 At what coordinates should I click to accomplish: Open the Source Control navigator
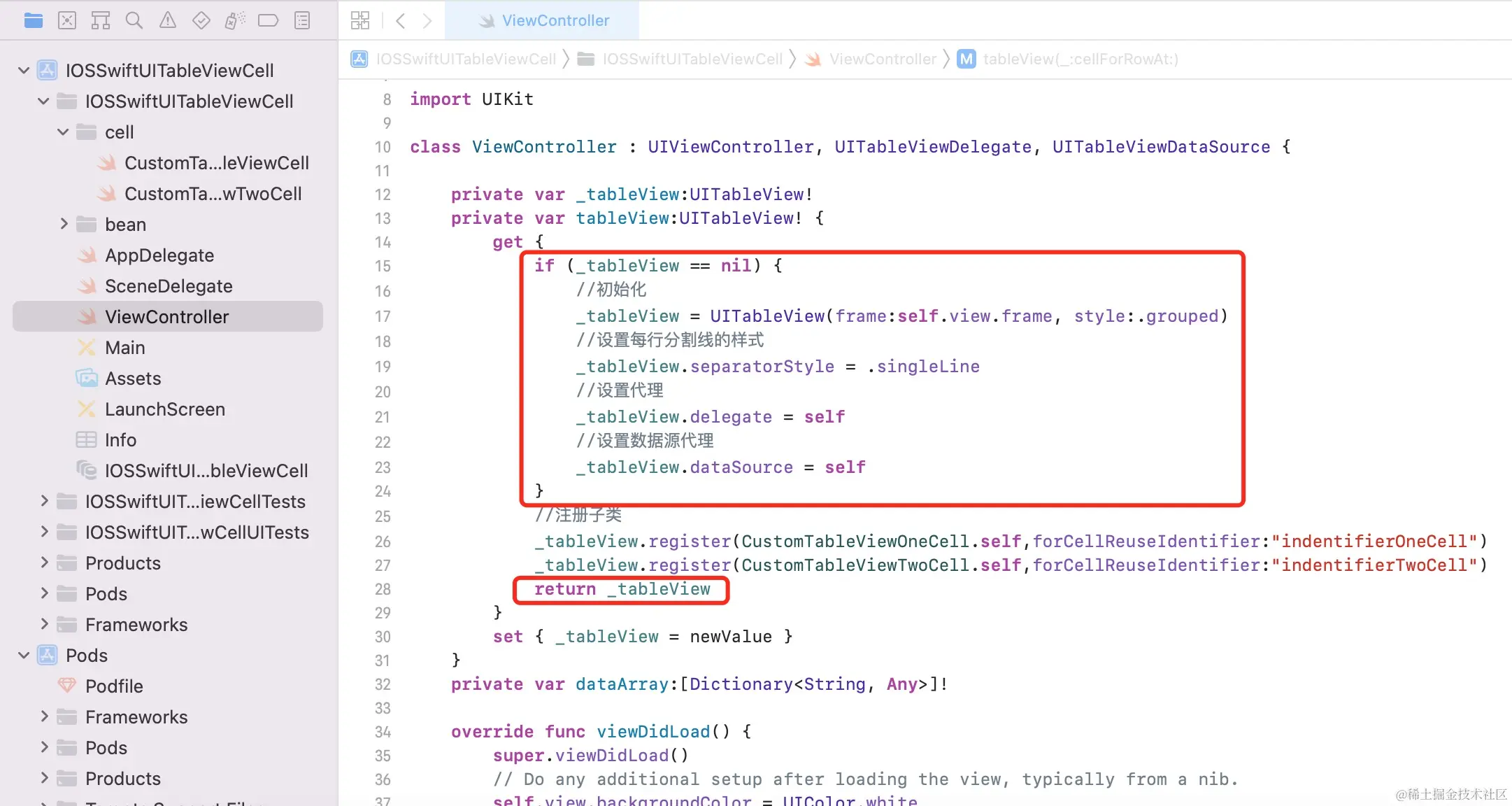(x=67, y=20)
